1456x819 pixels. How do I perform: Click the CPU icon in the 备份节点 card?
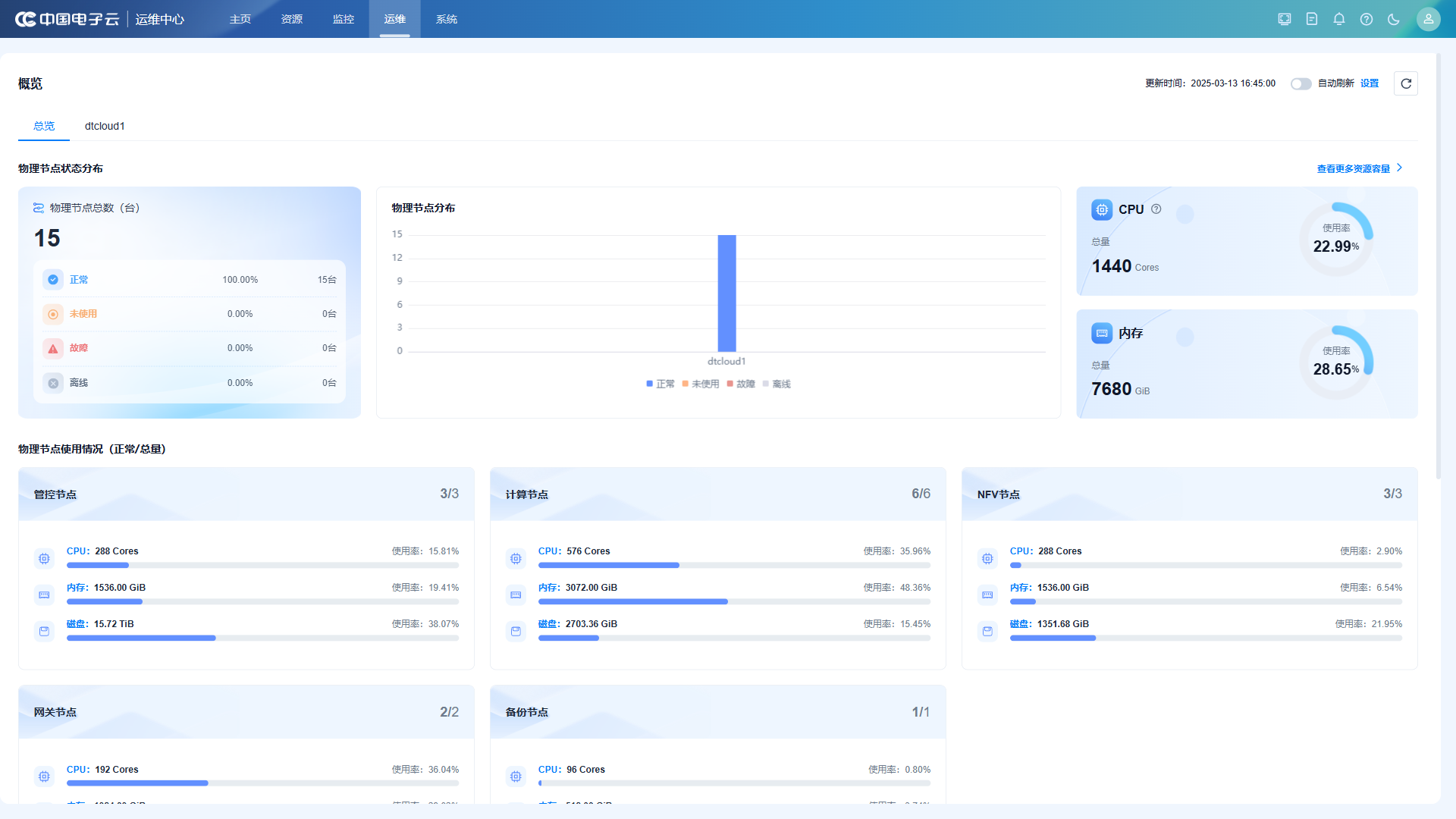coord(516,777)
